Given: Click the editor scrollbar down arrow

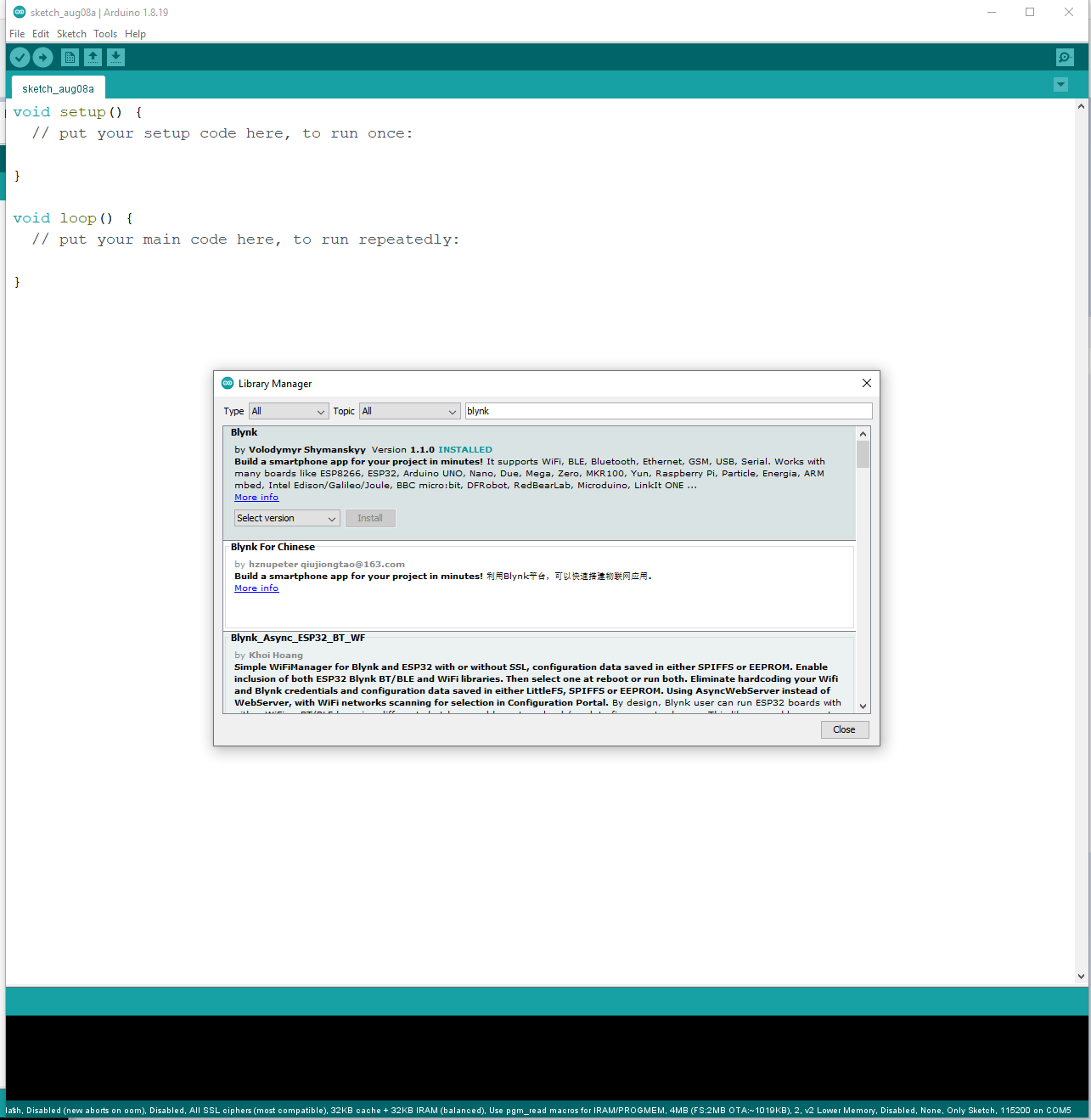Looking at the screenshot, I should point(1081,976).
